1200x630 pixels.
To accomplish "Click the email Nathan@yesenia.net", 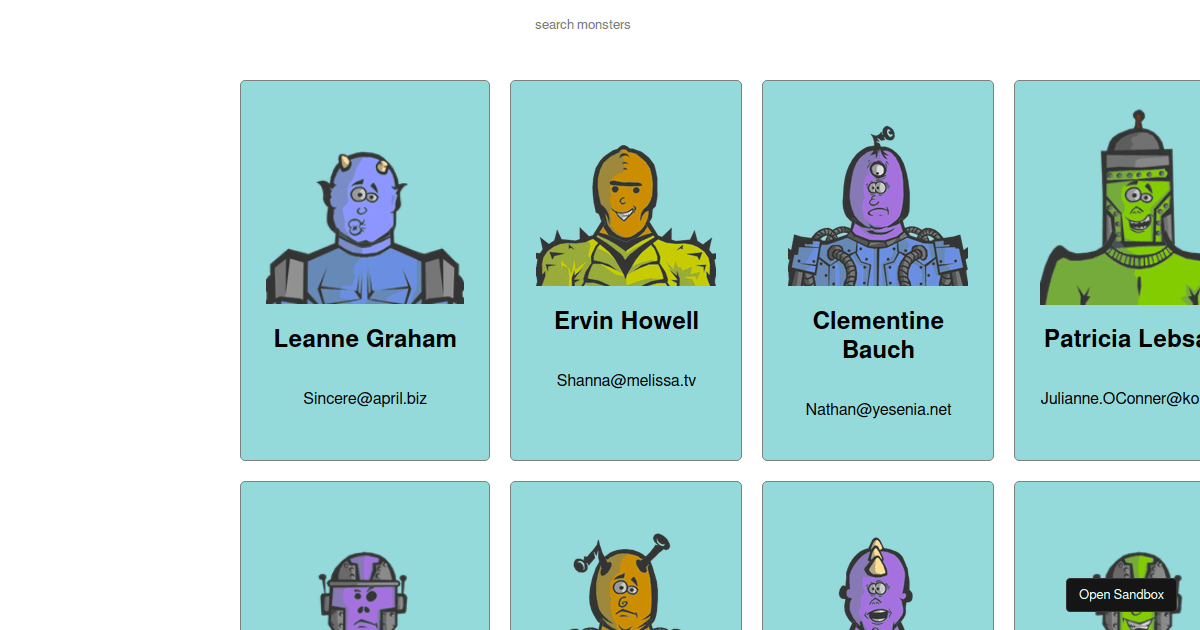I will [x=877, y=409].
